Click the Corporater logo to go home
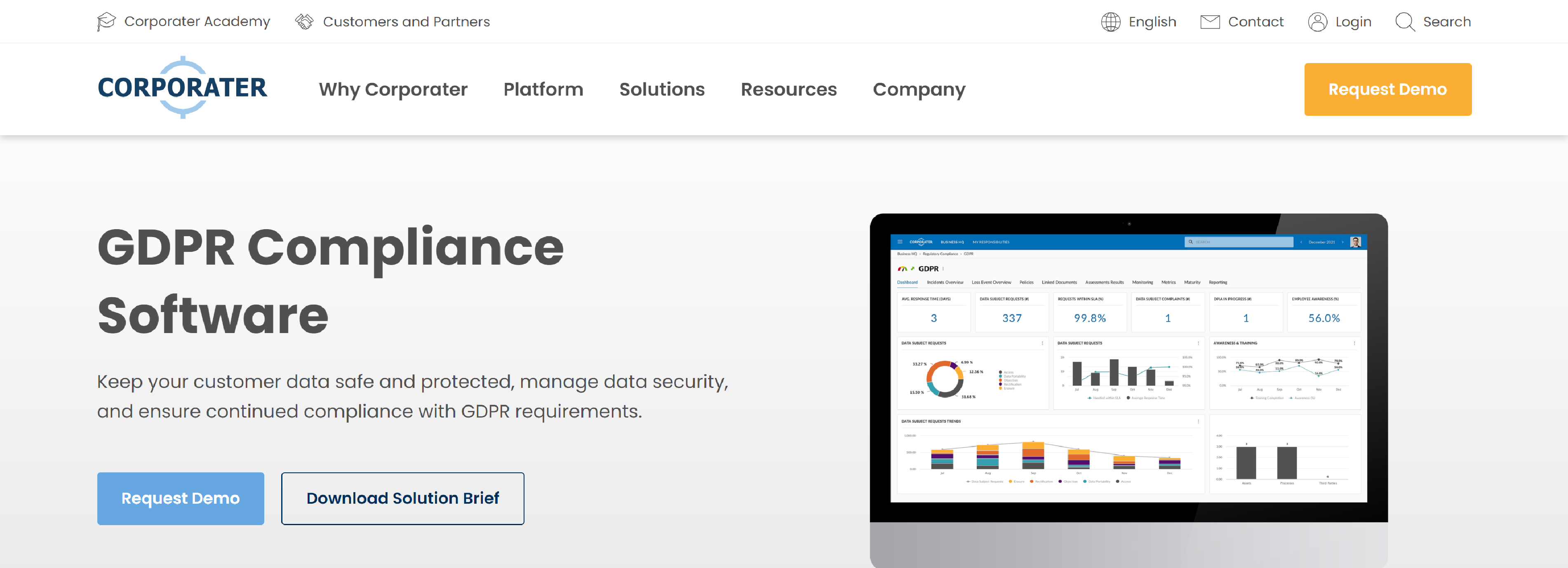Viewport: 1568px width, 568px height. (182, 88)
